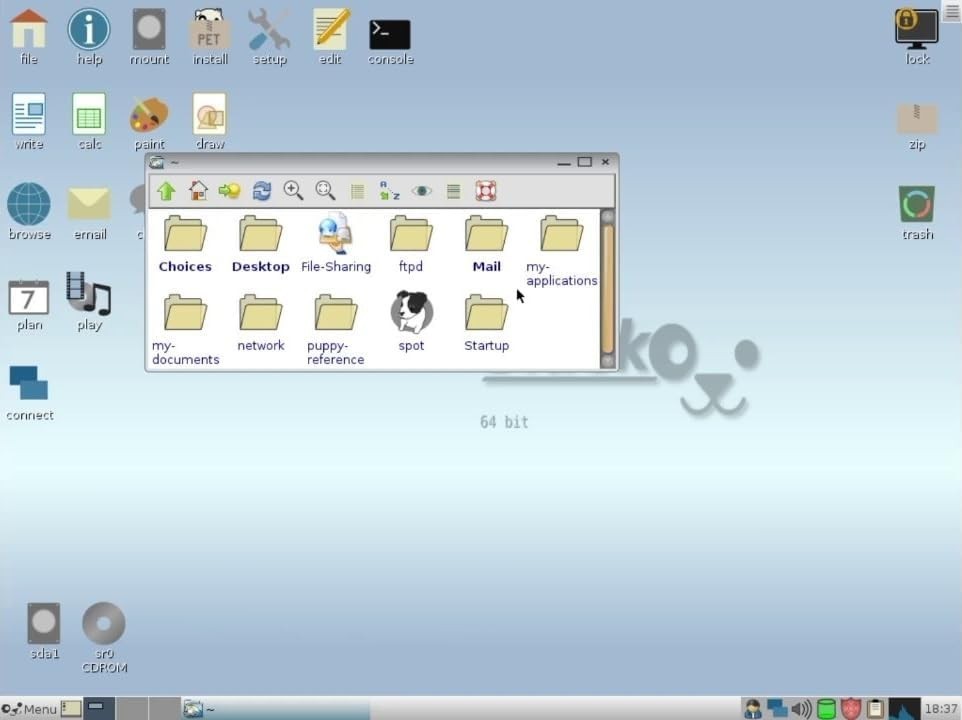This screenshot has height=720, width=962.
Task: Open the bookmarks toolbar icon
Action: (x=229, y=191)
